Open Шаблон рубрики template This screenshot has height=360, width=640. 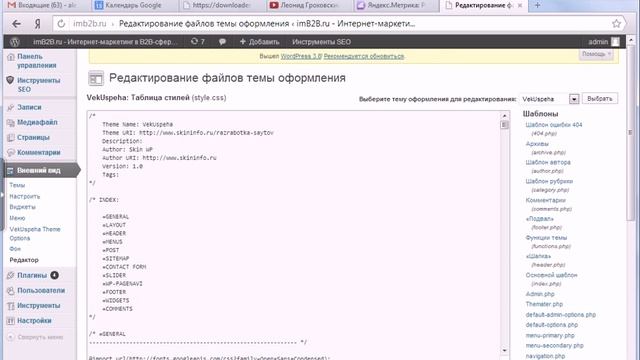549,181
